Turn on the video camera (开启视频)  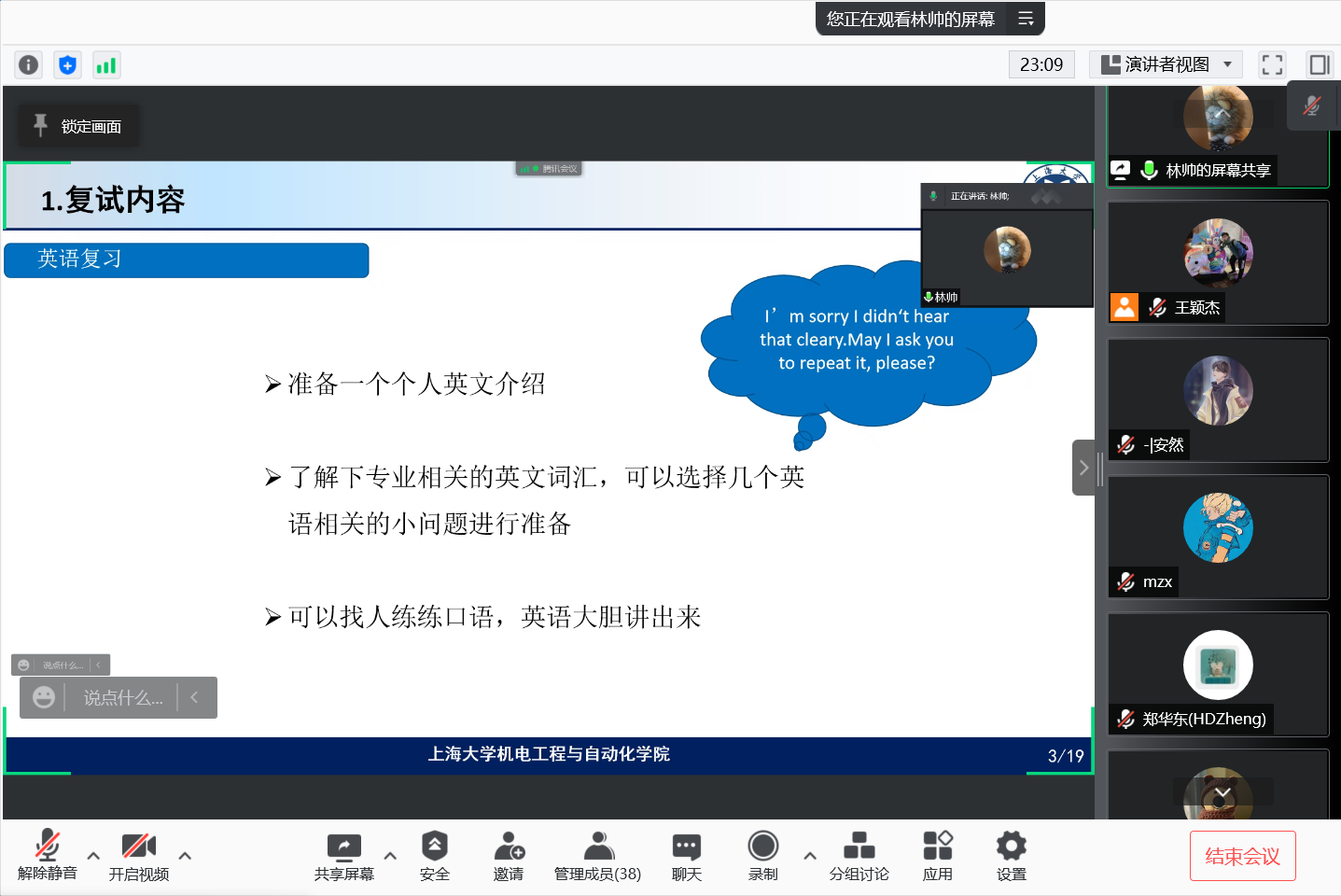point(139,855)
